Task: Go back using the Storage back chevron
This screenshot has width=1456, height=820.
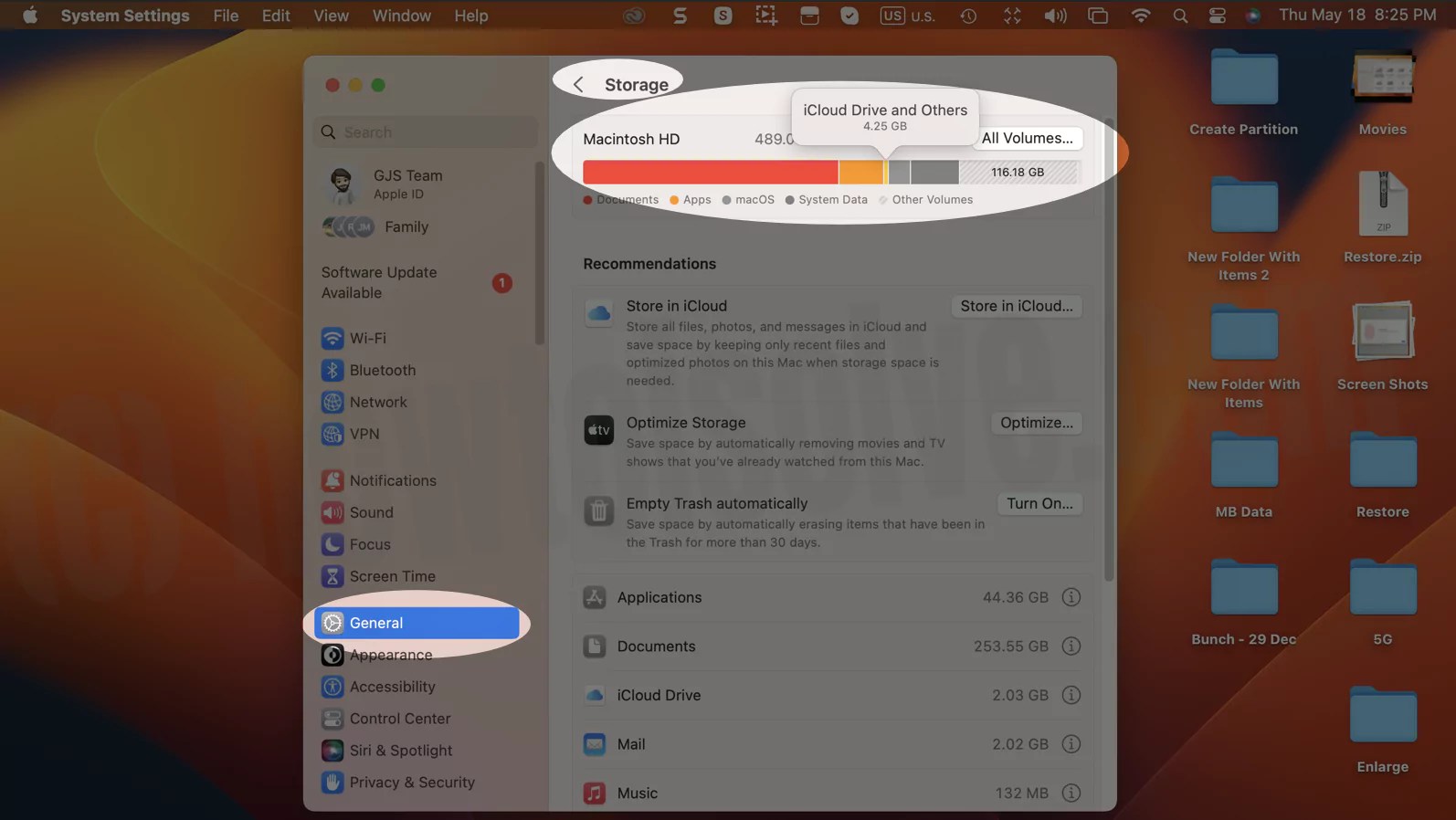Action: point(578,85)
